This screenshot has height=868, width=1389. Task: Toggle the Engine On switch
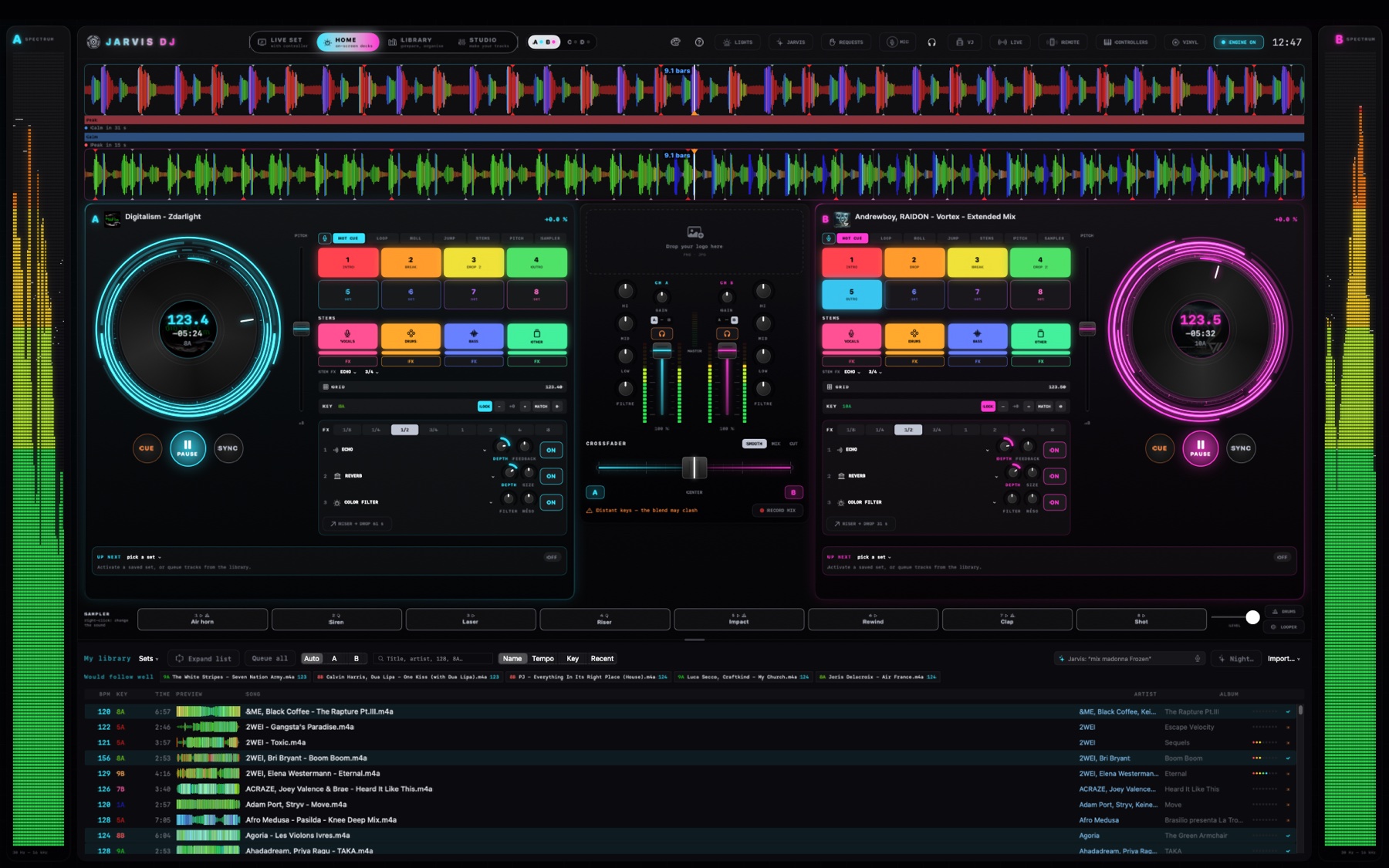[x=1239, y=42]
